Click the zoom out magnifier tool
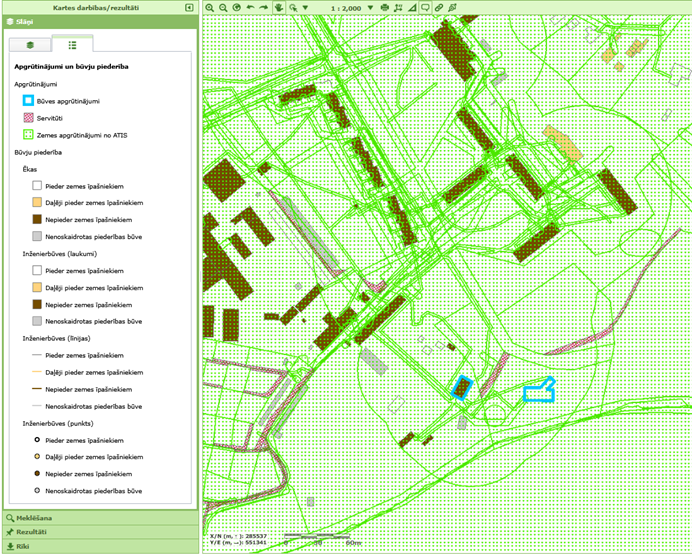692x555 pixels. click(223, 7)
